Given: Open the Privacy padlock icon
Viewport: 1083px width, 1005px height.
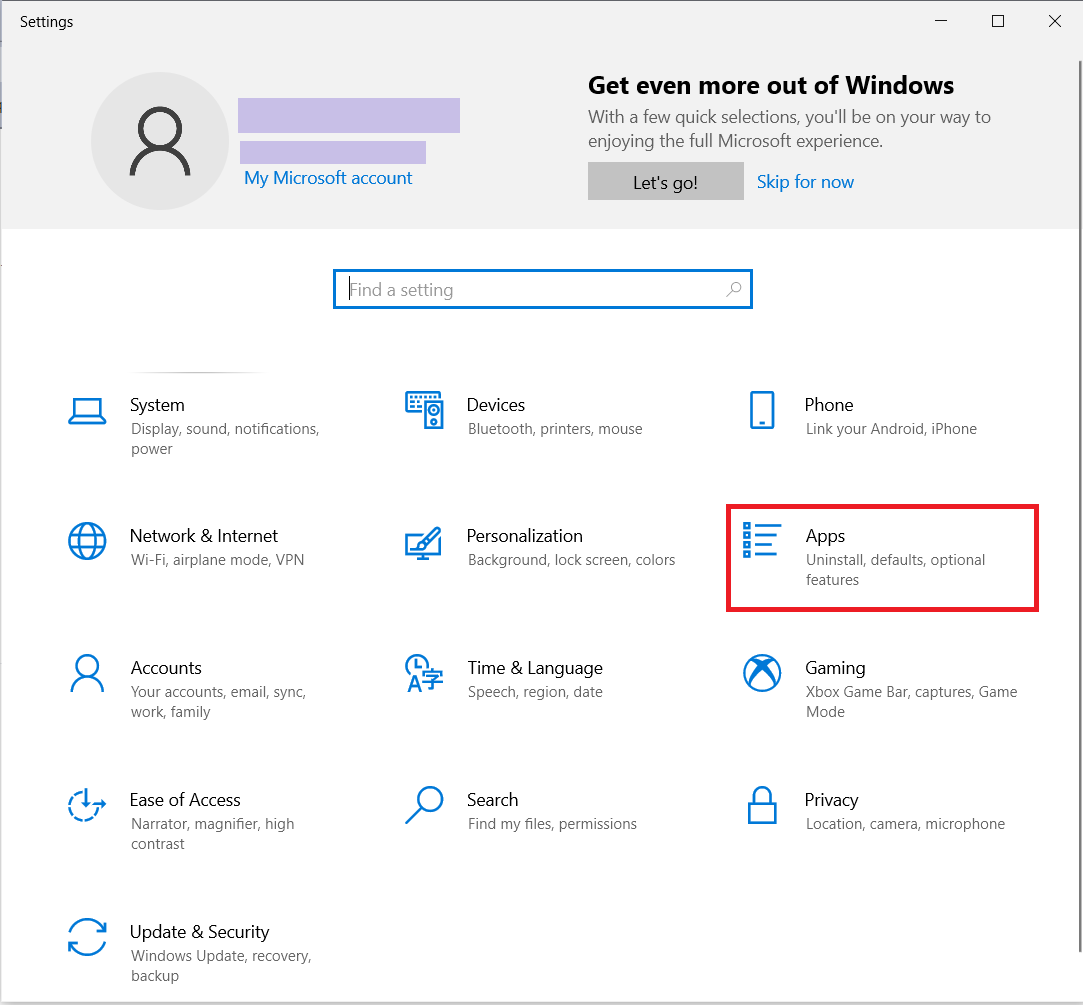Looking at the screenshot, I should tap(762, 805).
